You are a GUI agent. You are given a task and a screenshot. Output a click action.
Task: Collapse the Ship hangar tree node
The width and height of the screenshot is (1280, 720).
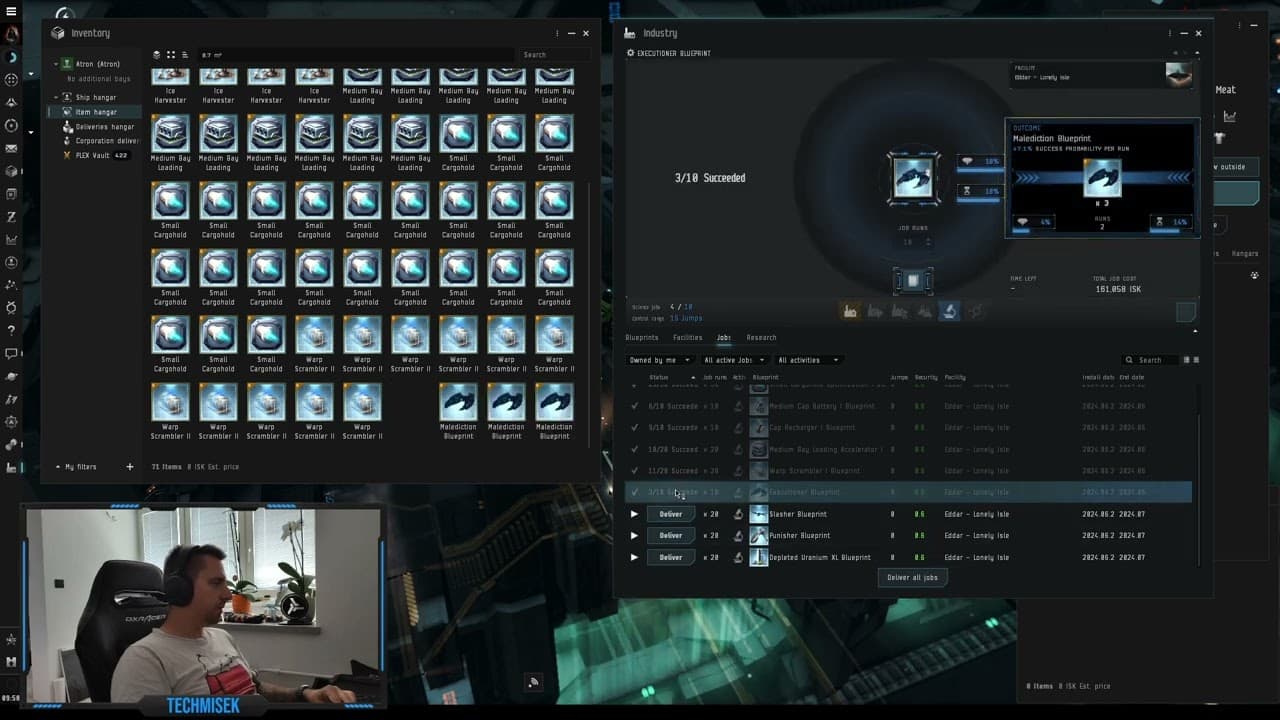pos(56,97)
